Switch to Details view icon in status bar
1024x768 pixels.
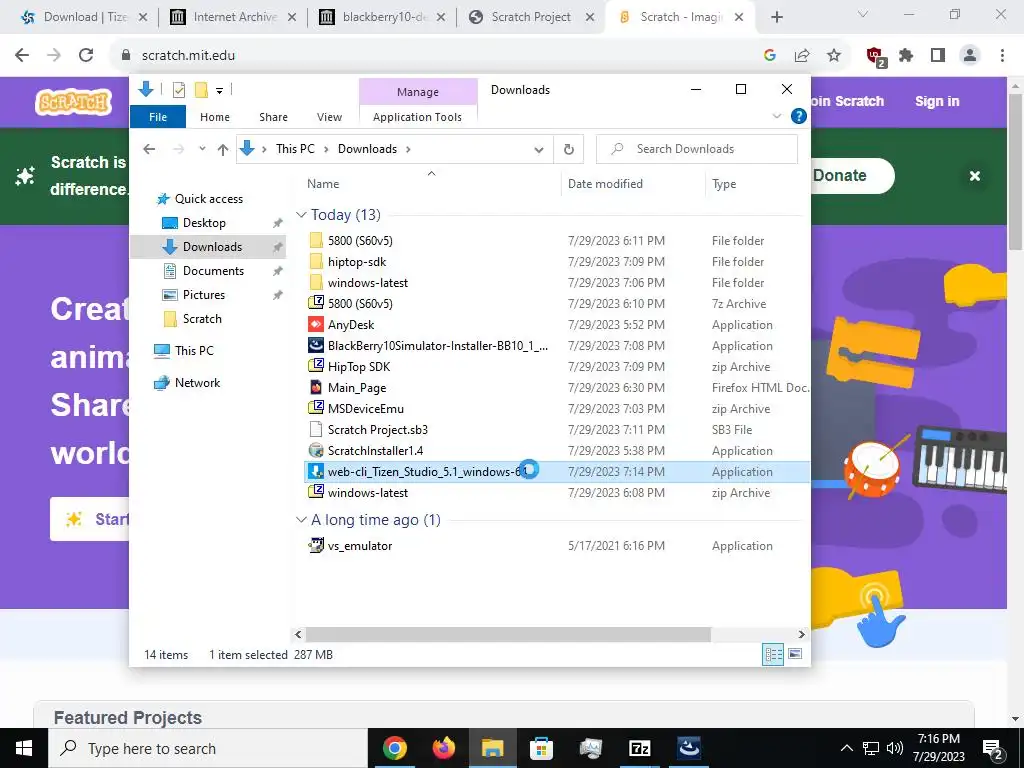pyautogui.click(x=773, y=654)
